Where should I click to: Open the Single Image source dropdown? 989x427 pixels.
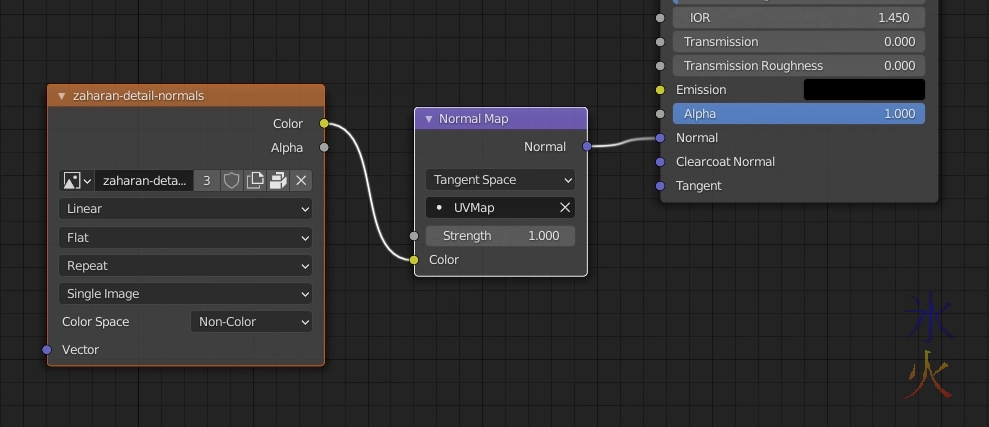[185, 294]
